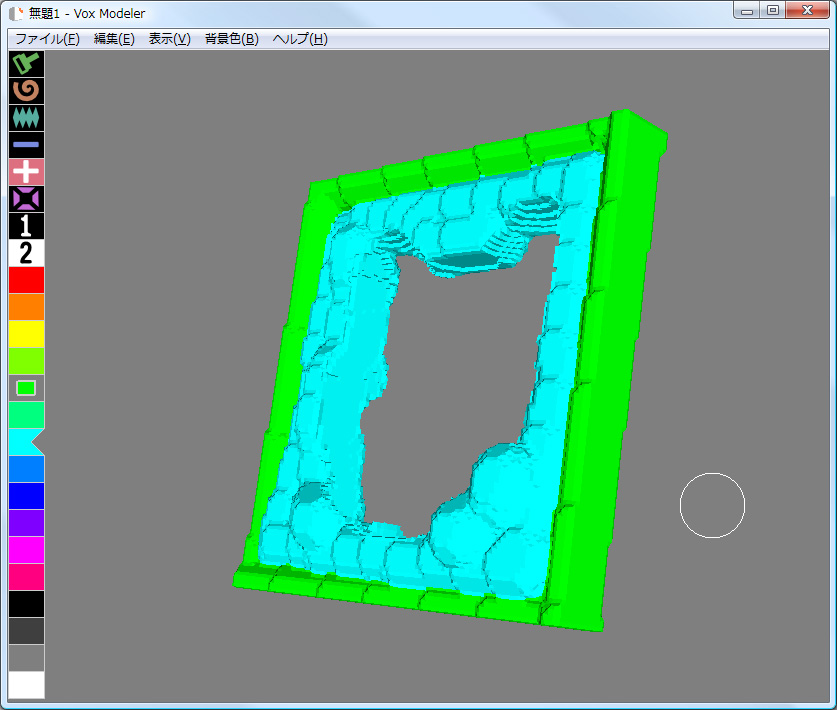Choose brush size 2
This screenshot has height=710, width=837.
26,253
